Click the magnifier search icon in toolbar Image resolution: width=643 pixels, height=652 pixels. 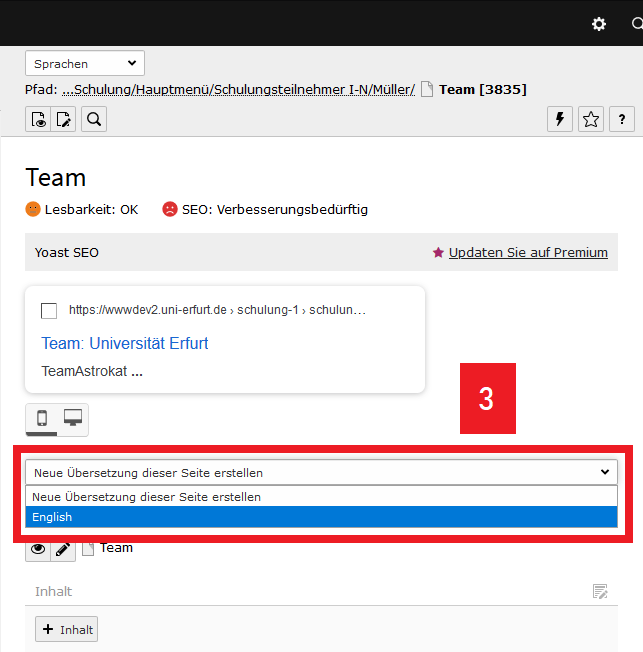coord(94,120)
